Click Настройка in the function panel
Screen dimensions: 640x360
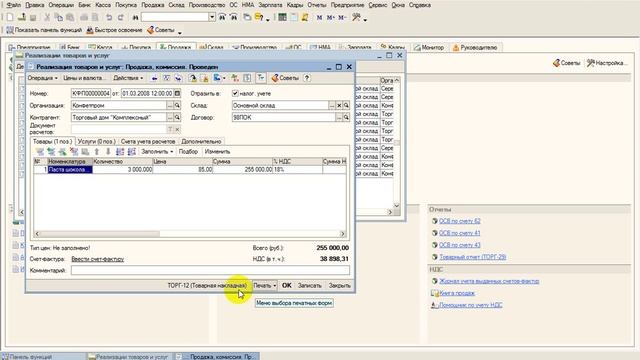[x=607, y=63]
